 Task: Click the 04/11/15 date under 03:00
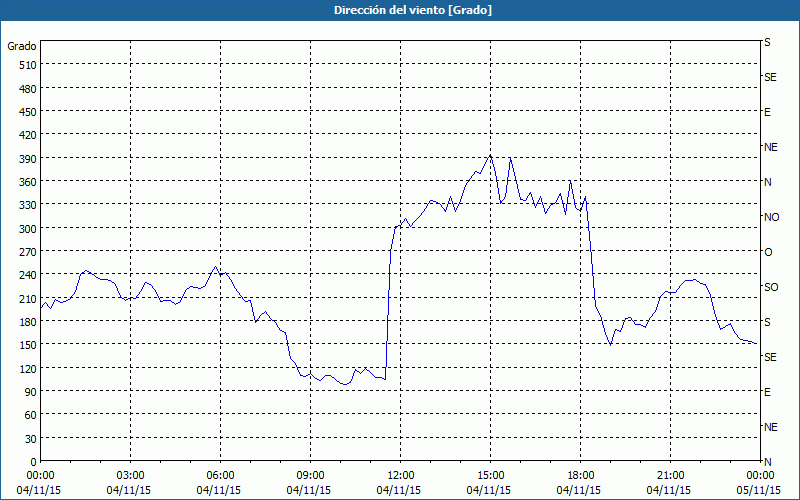click(x=129, y=490)
